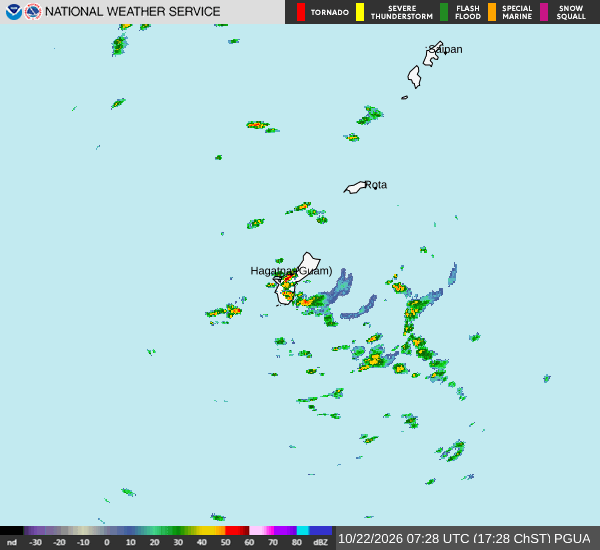
Task: Click the Tinian island outline south of Saipan
Action: click(x=414, y=77)
